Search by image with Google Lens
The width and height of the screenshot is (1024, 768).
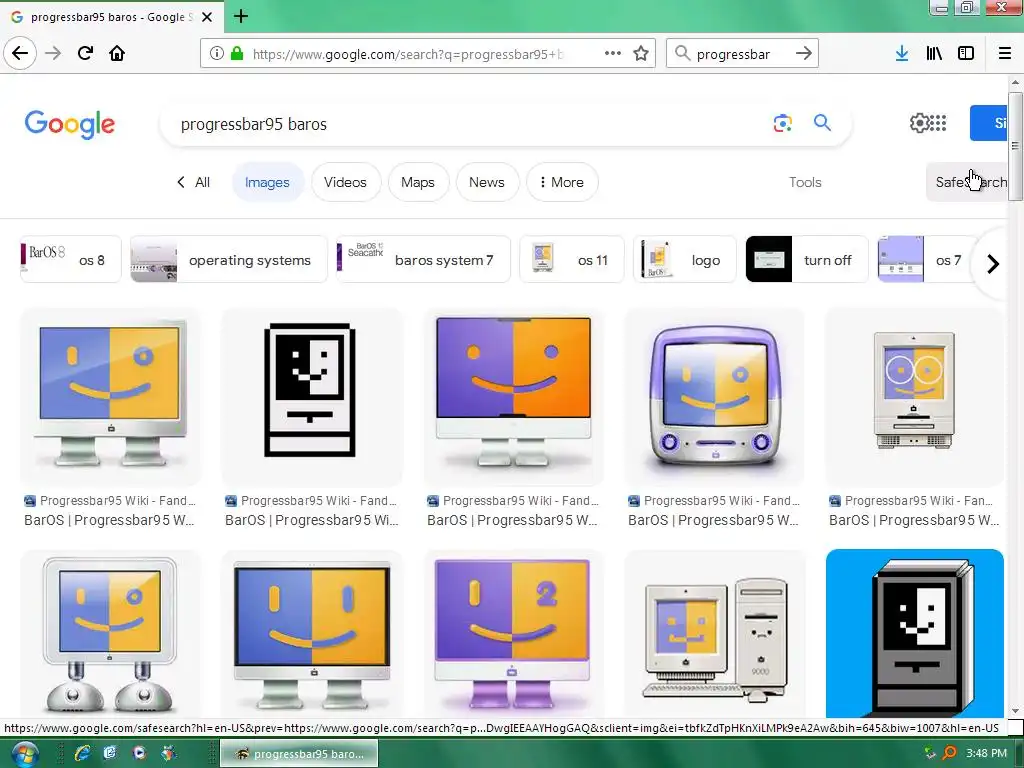click(x=782, y=123)
